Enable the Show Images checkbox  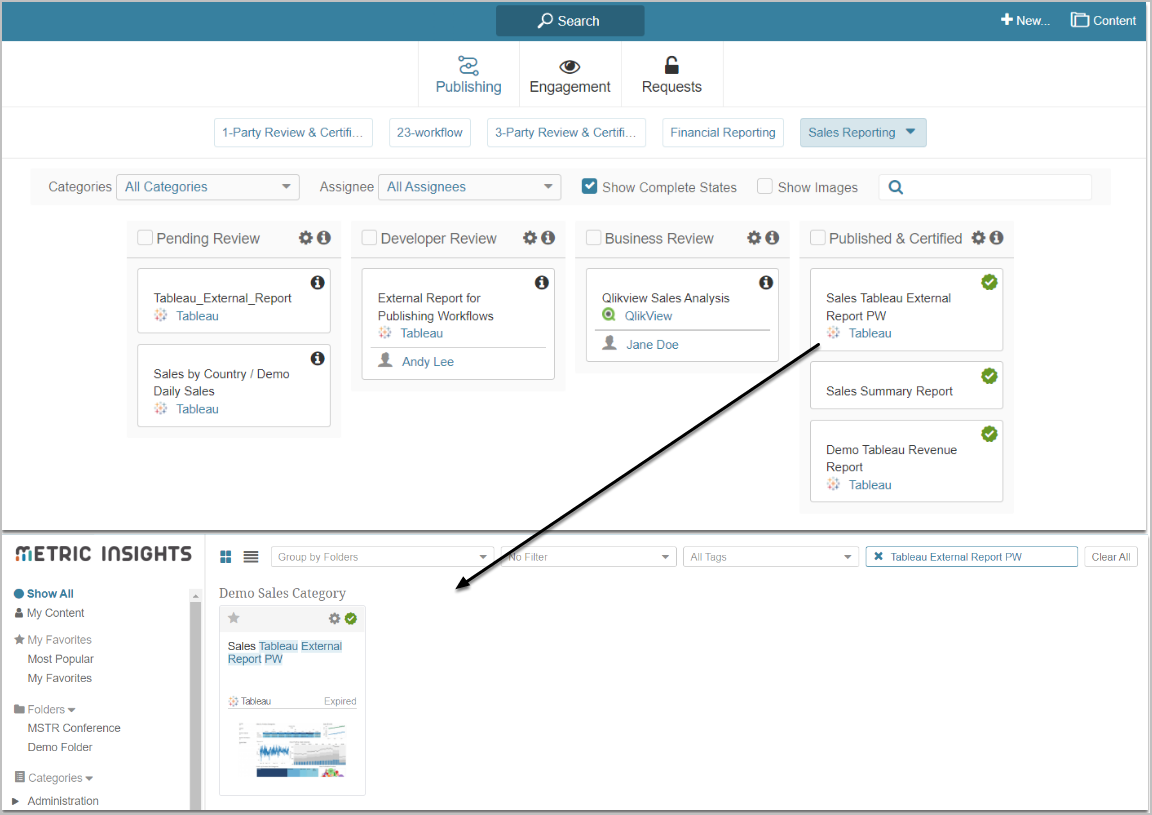pos(765,186)
